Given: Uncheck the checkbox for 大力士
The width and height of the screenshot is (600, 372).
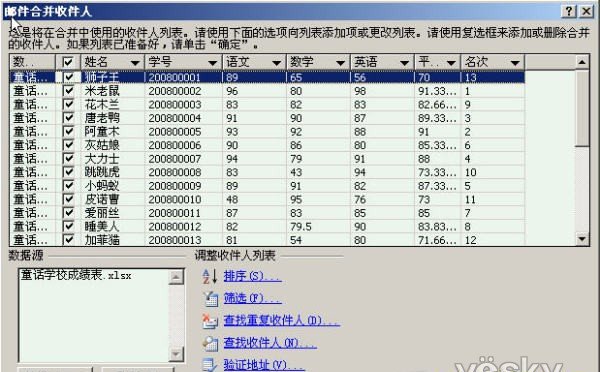Looking at the screenshot, I should point(68,158).
